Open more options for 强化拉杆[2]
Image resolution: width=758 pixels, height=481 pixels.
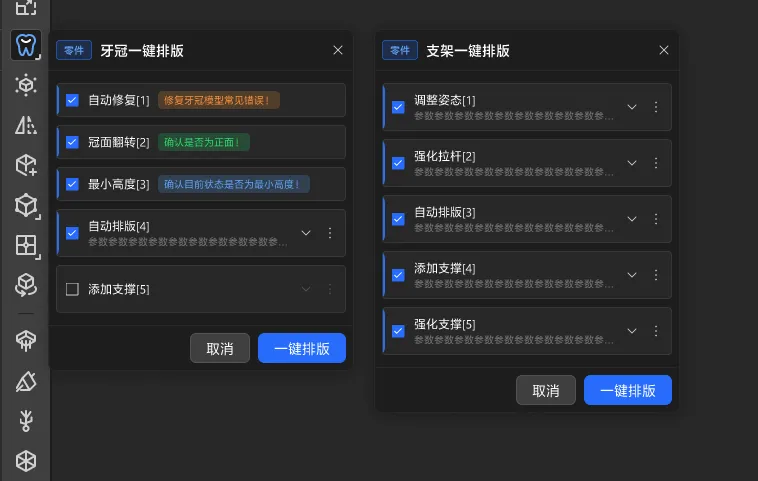(x=656, y=162)
